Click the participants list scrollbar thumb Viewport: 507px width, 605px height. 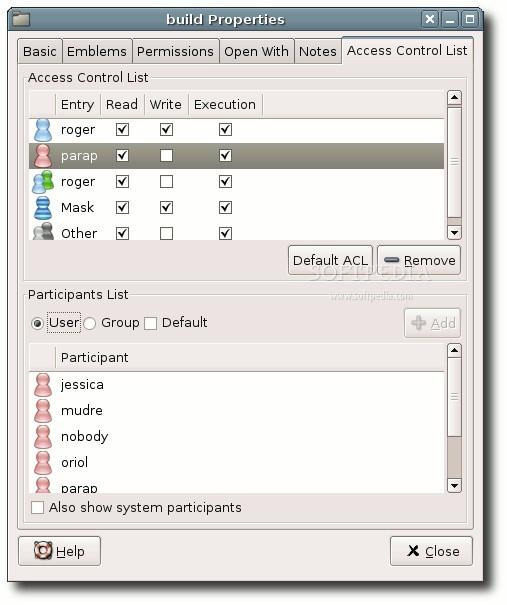pyautogui.click(x=455, y=397)
